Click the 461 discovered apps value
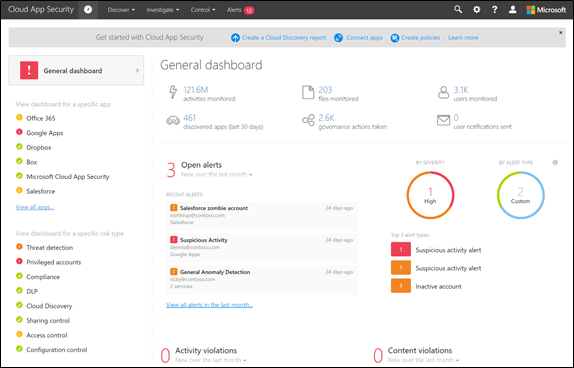Image resolution: width=574 pixels, height=368 pixels. tap(190, 118)
